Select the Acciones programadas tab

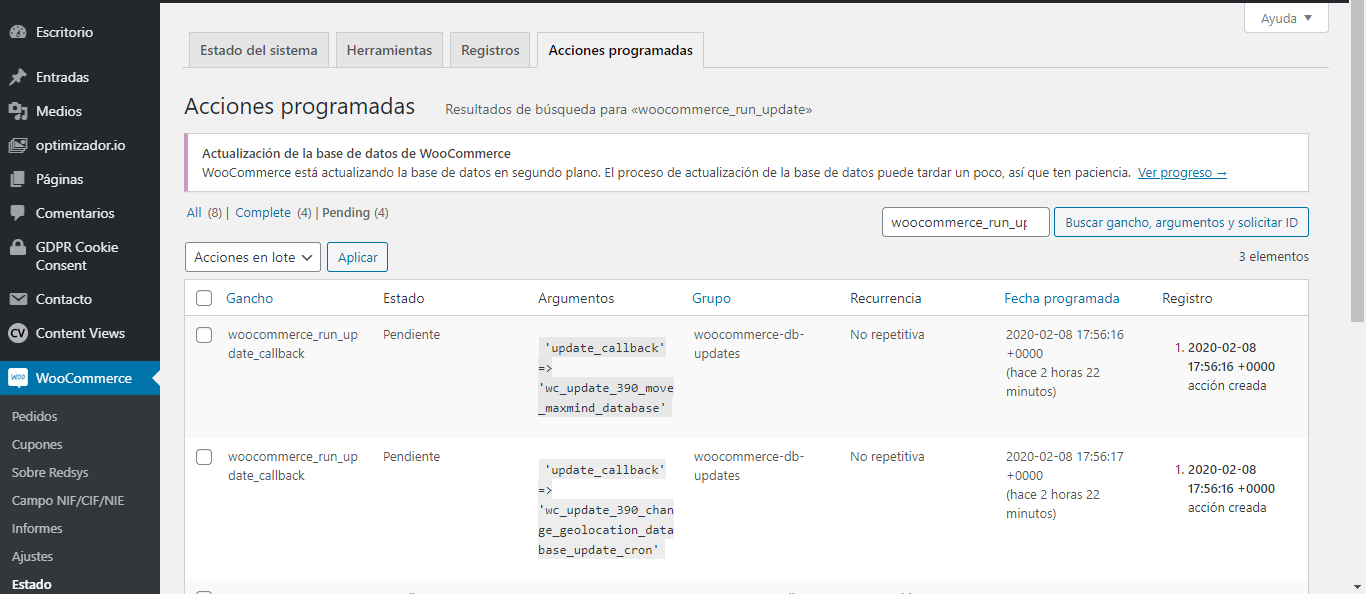click(x=620, y=50)
